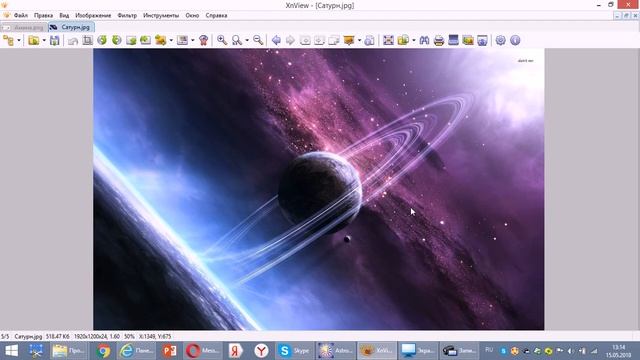The width and height of the screenshot is (640, 360).
Task: Open the Файл menu
Action: tap(21, 15)
